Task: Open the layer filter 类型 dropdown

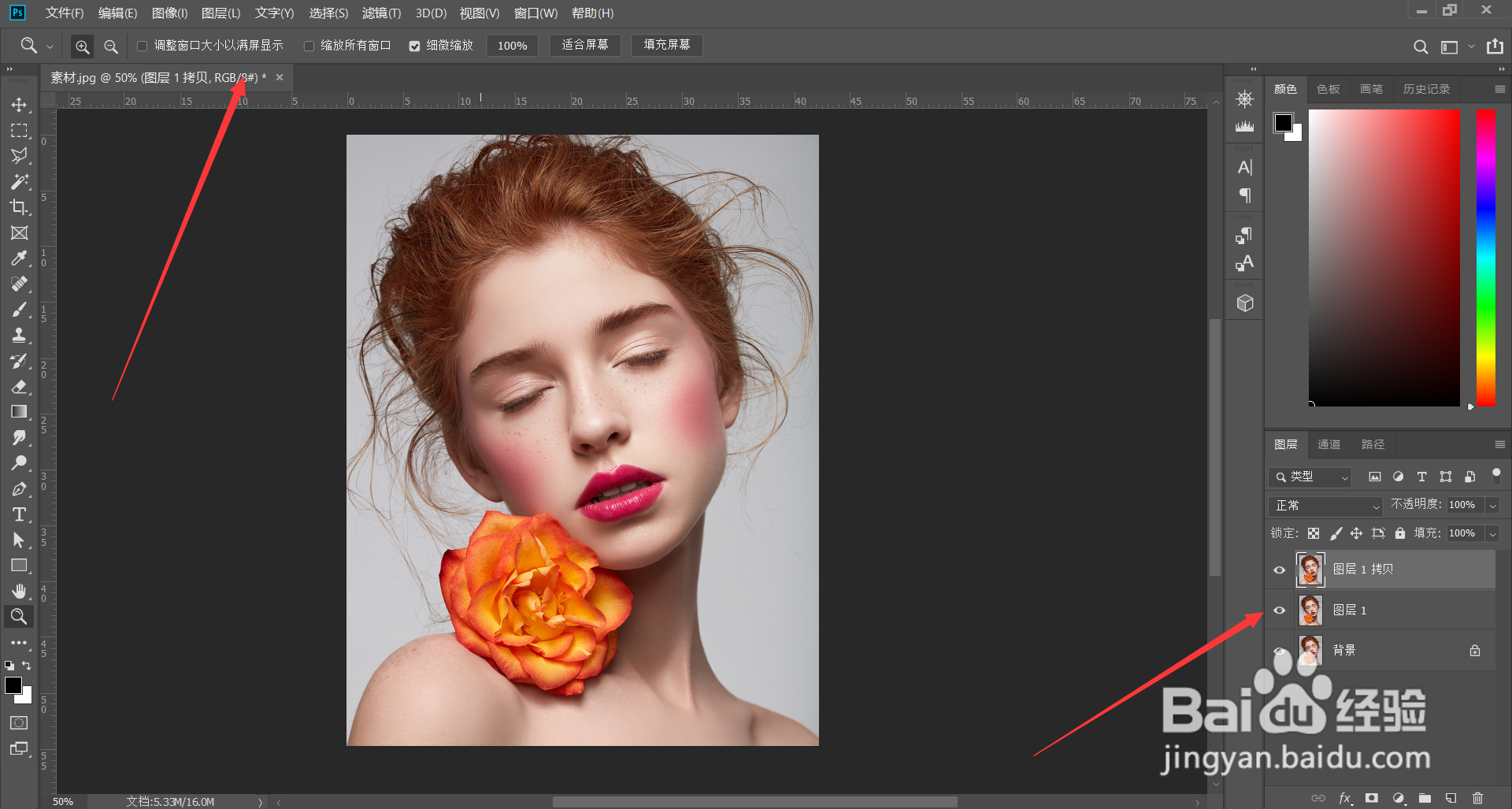Action: tap(1311, 477)
